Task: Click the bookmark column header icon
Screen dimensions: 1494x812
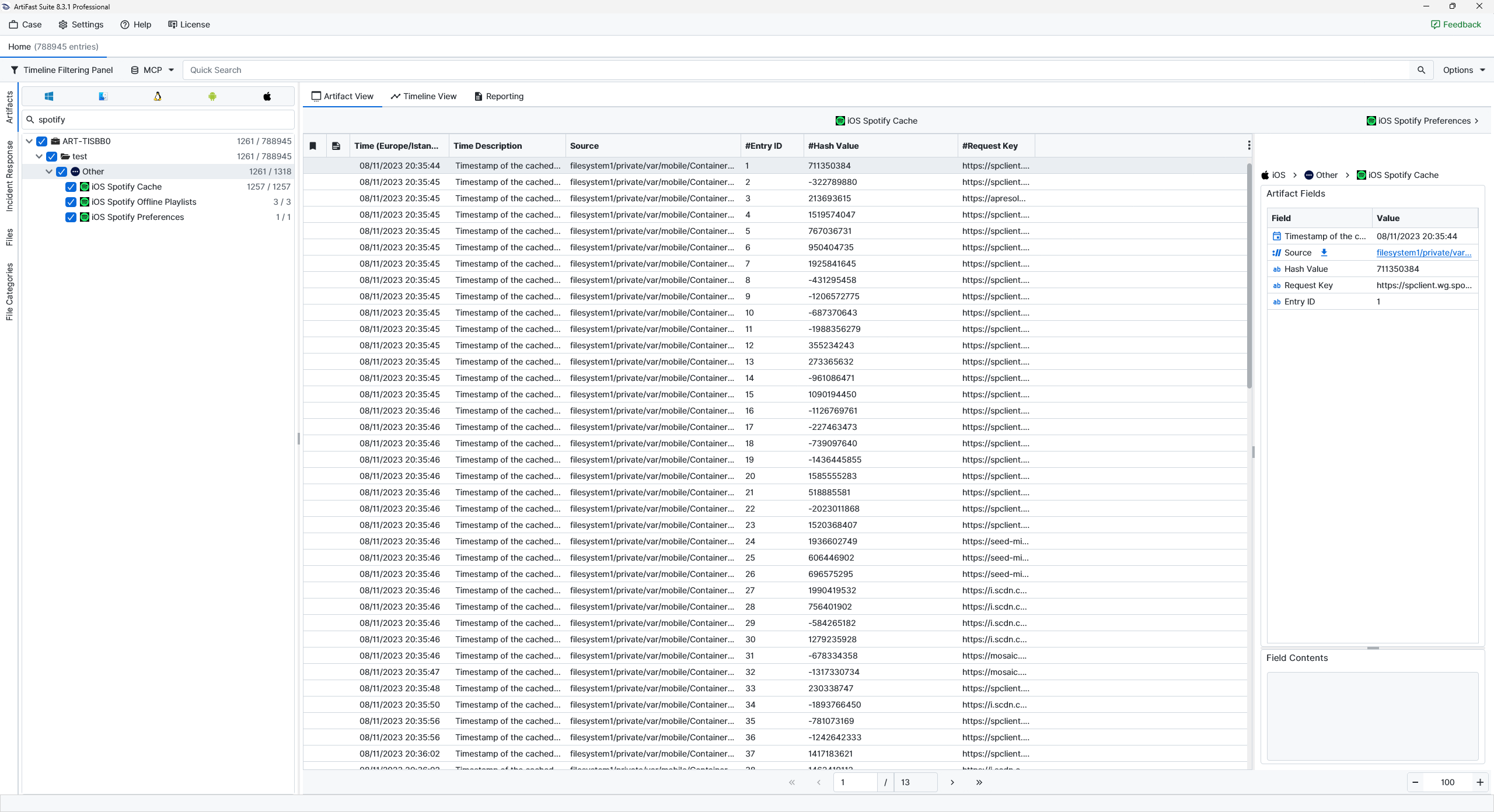Action: pyautogui.click(x=313, y=146)
